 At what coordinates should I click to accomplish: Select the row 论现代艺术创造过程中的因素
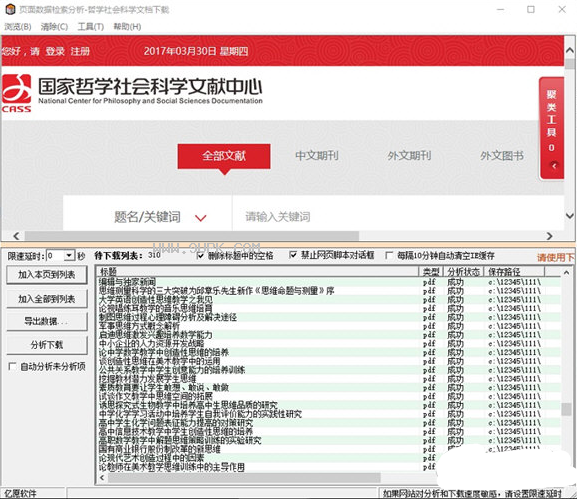pyautogui.click(x=329, y=458)
